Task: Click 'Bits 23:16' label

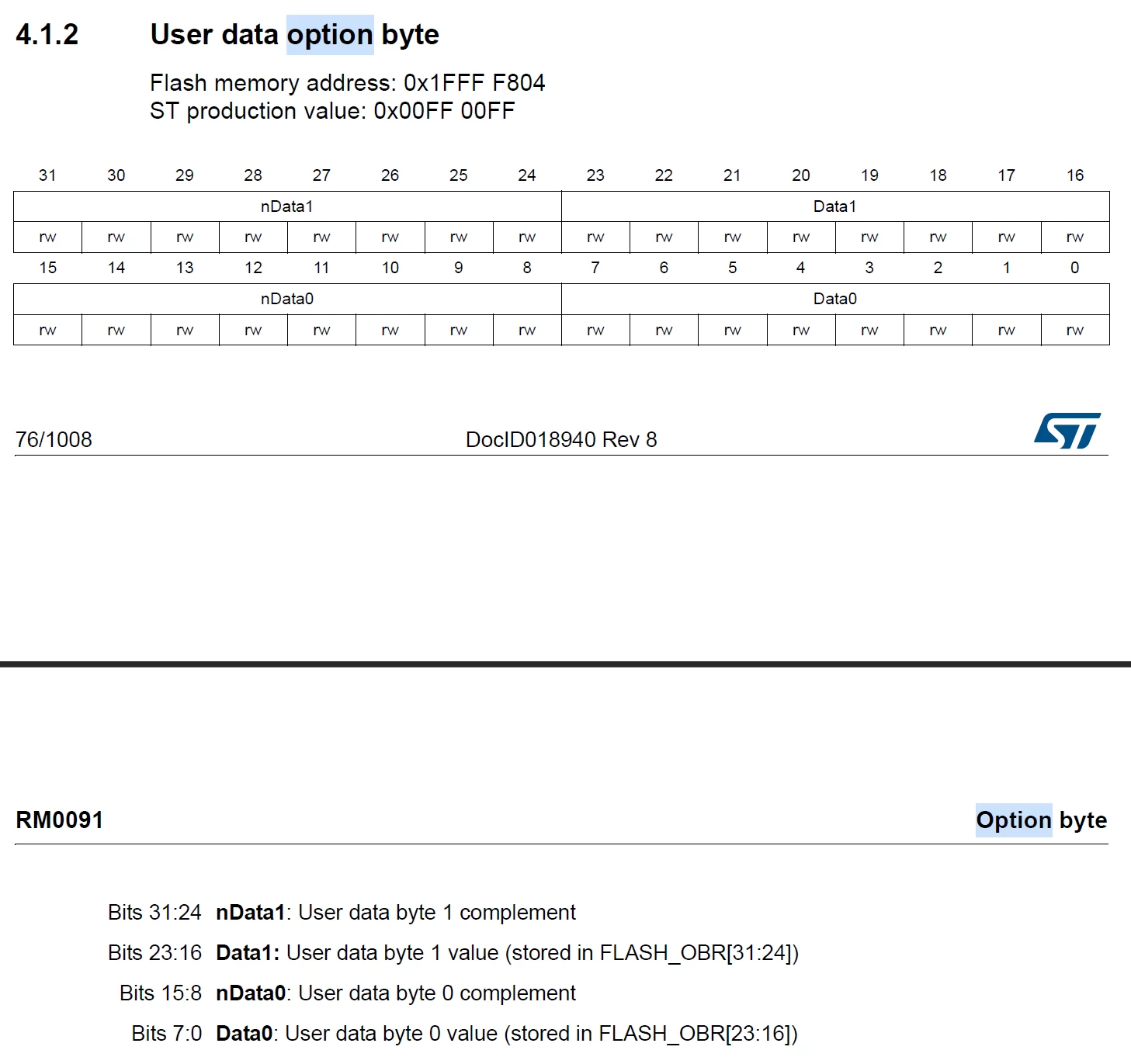Action: [154, 953]
